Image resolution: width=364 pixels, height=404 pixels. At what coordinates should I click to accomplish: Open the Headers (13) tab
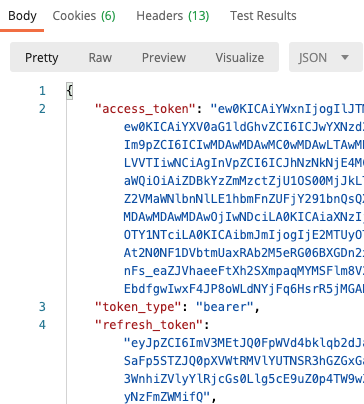[173, 16]
